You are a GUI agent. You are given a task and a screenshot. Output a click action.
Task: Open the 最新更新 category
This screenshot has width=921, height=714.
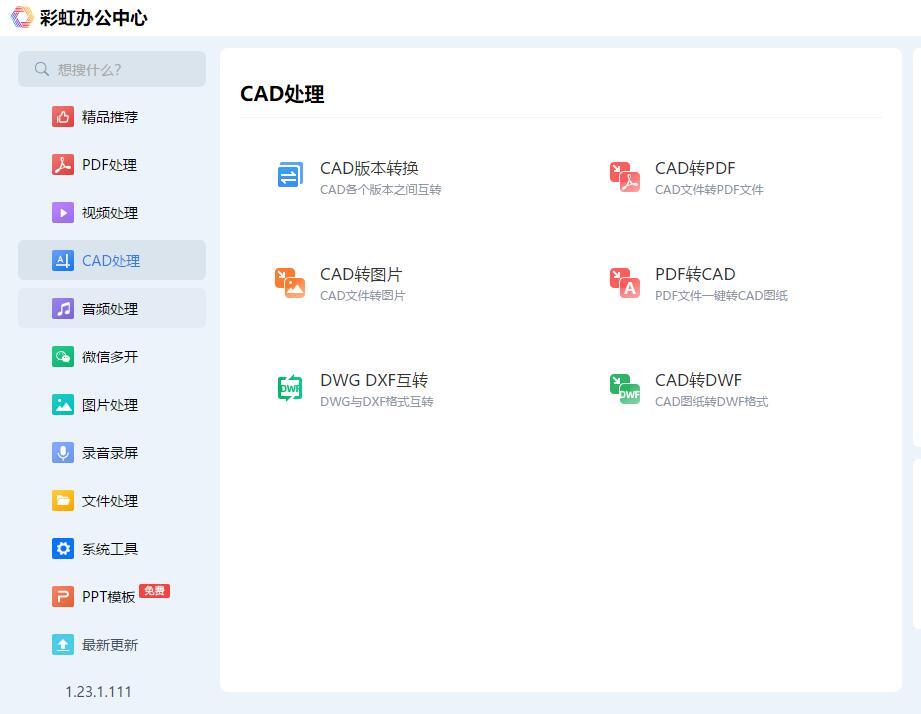coord(110,645)
